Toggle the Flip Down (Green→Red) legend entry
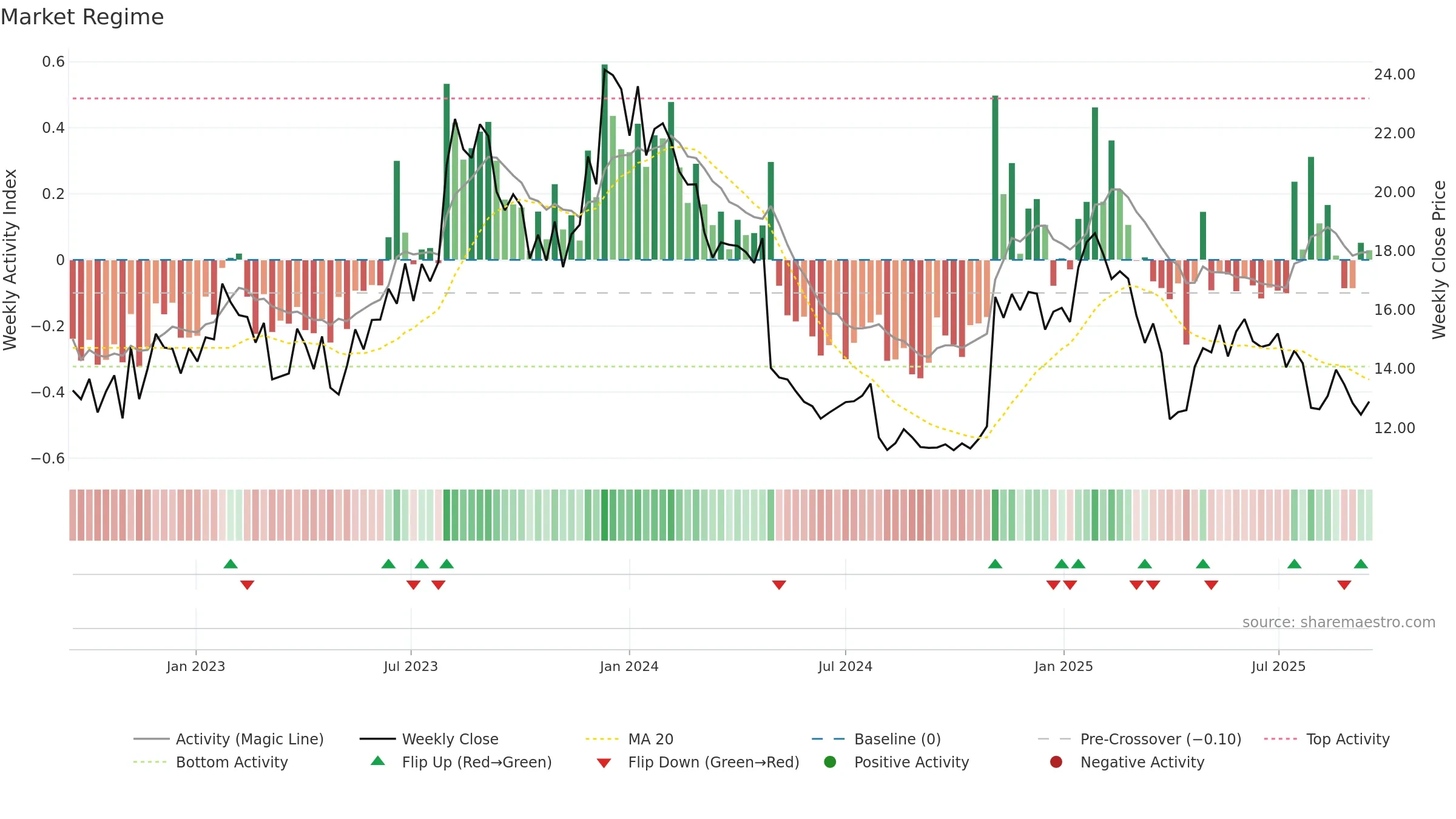Screen dimensions: 1456x819 698,762
